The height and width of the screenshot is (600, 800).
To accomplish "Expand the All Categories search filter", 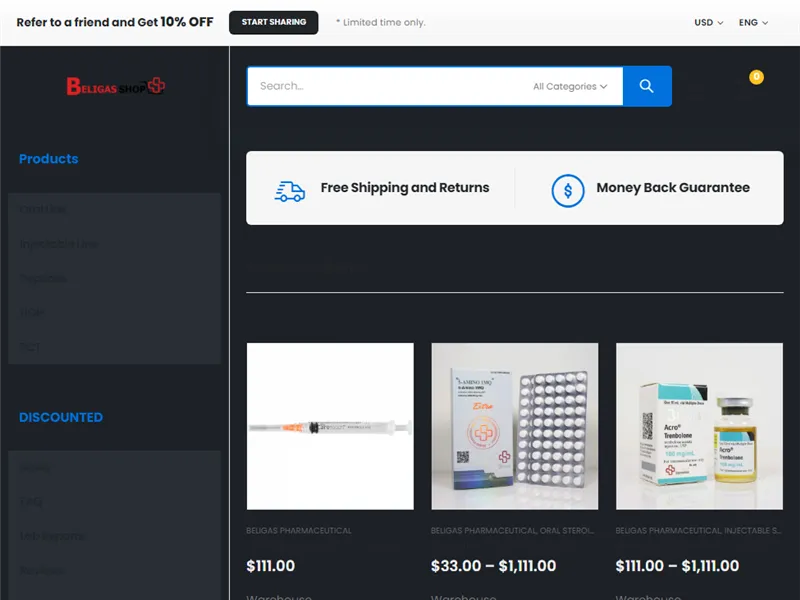I will tap(570, 86).
